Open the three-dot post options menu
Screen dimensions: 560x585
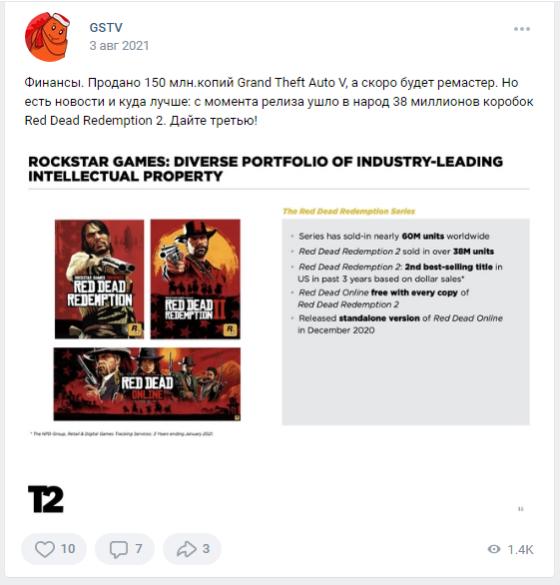click(522, 29)
